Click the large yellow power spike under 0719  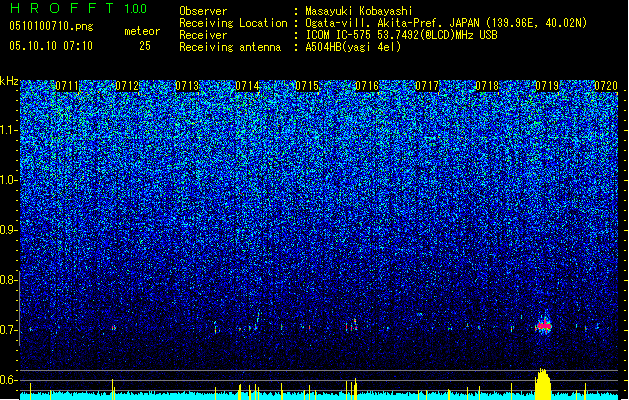tap(543, 384)
